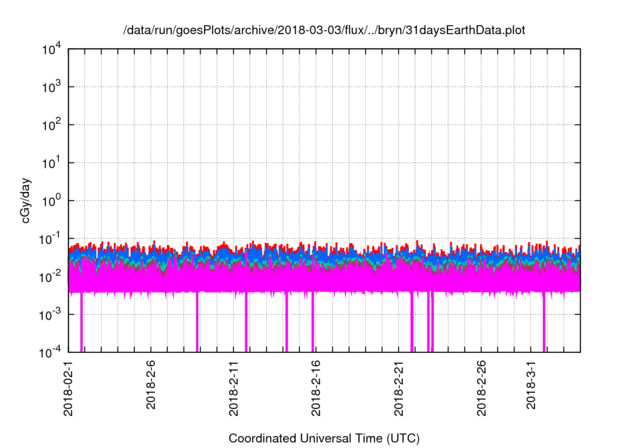640x448 pixels.
Task: Click the 10^4 y-axis tick label
Action: pos(52,50)
